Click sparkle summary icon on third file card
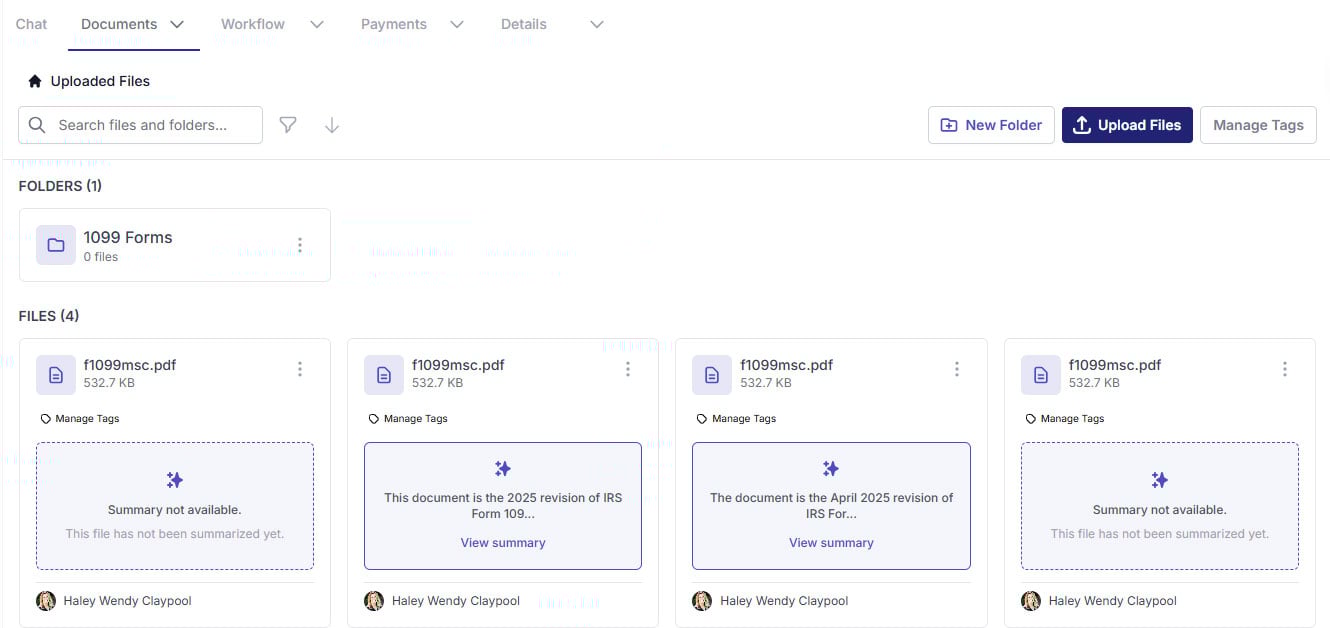 (x=830, y=469)
